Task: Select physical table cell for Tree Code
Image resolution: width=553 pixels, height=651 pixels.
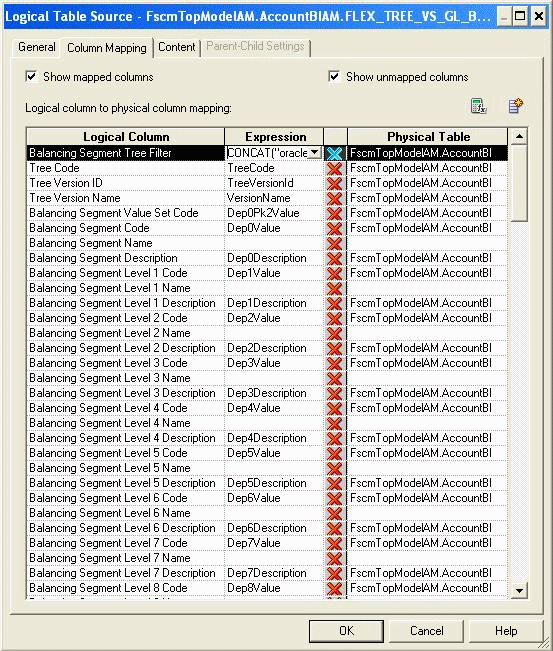Action: [427, 168]
